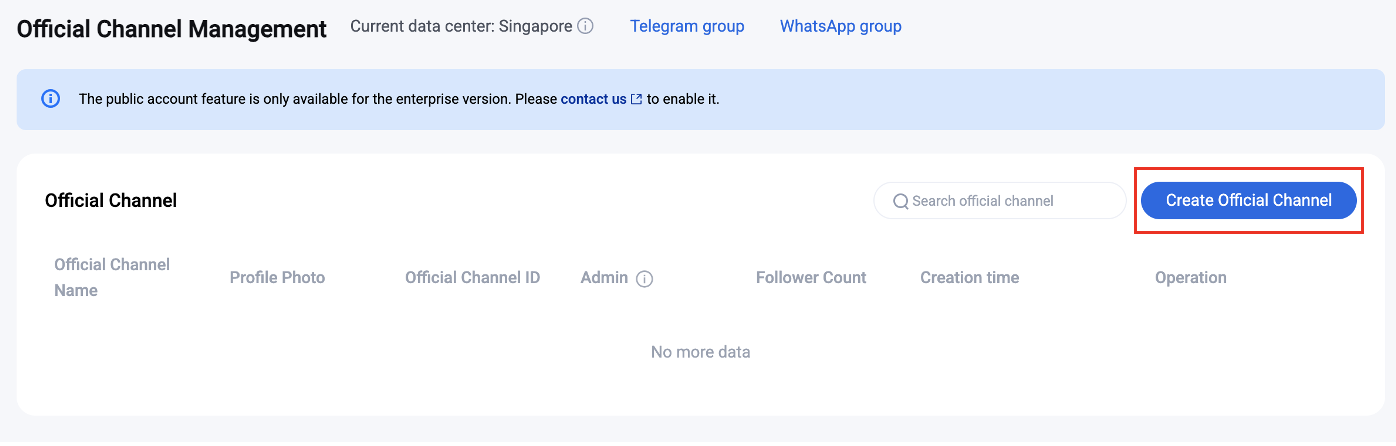The height and width of the screenshot is (446, 1396).
Task: Click the Official Channel Management page title
Action: (x=172, y=29)
